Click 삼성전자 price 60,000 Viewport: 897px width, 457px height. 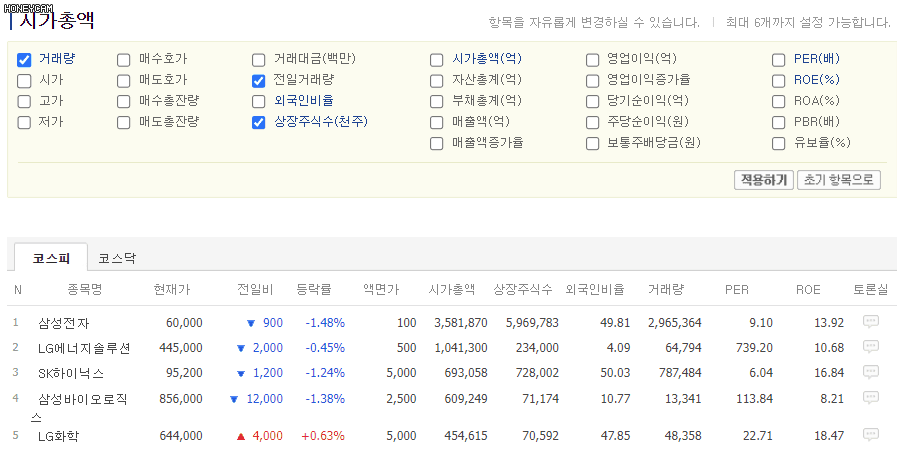pos(184,323)
